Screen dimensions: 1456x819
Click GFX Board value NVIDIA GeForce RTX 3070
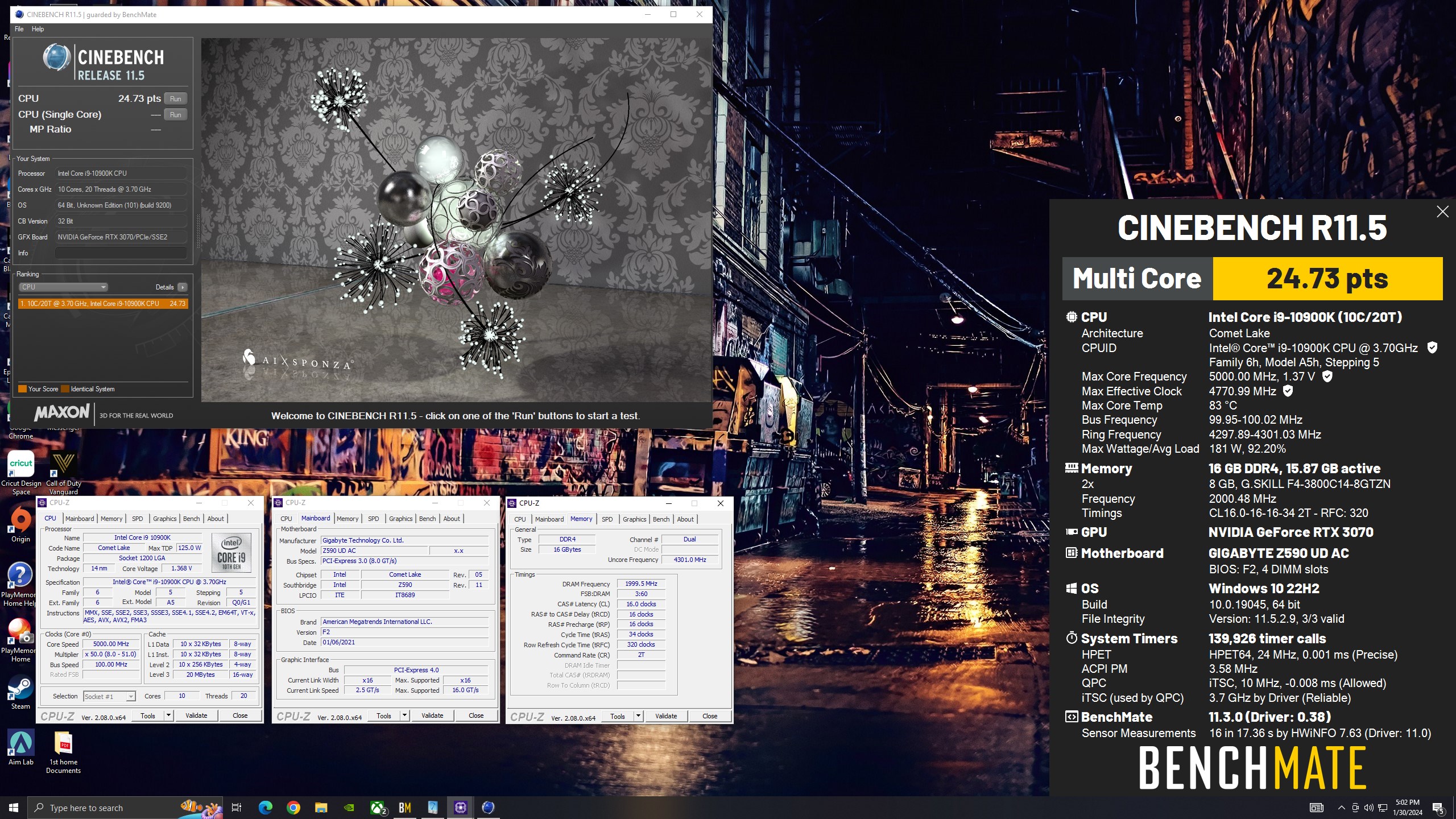(x=121, y=237)
